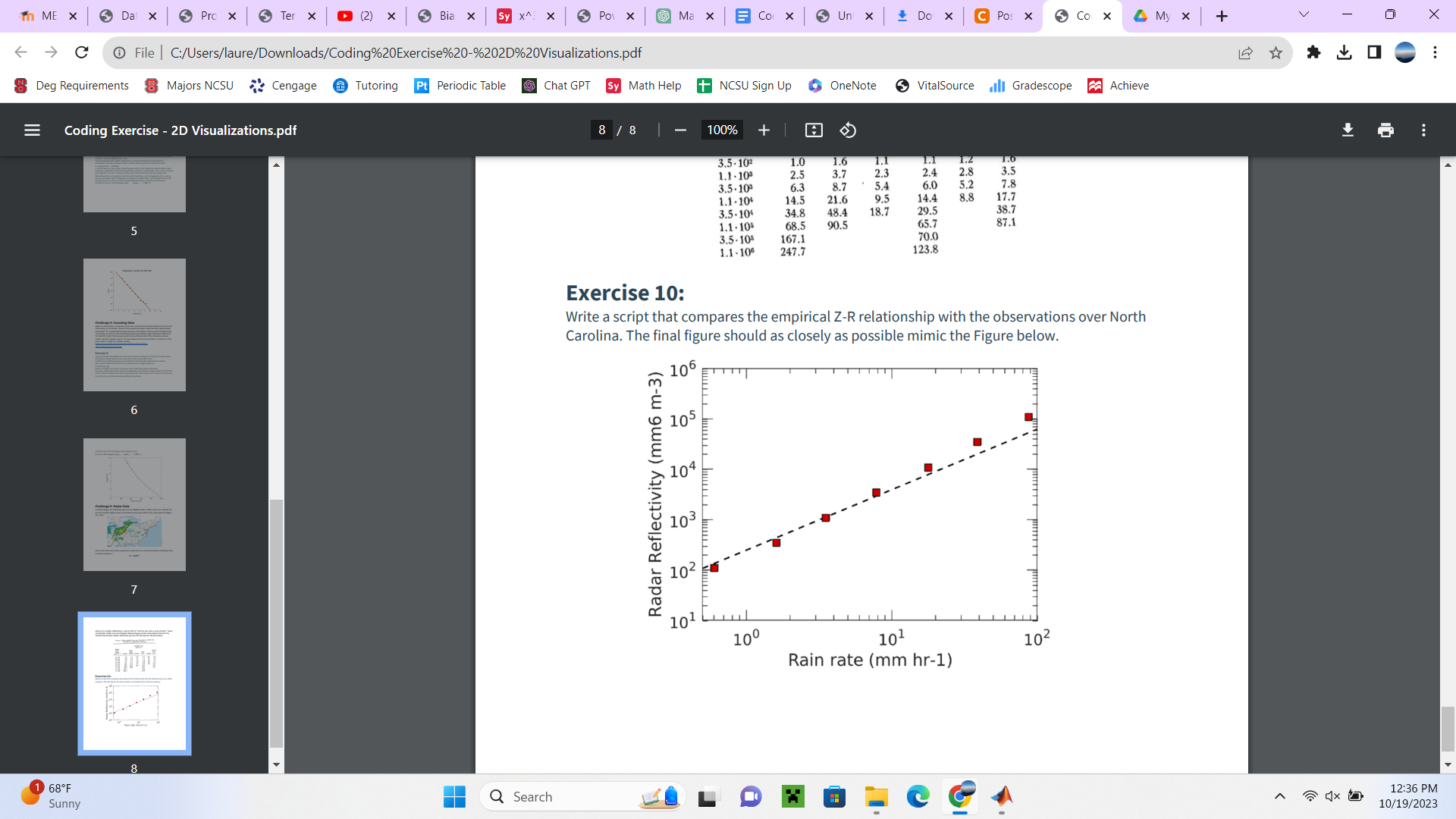Image resolution: width=1456 pixels, height=819 pixels.
Task: Switch to the YouTube tab
Action: [x=356, y=16]
